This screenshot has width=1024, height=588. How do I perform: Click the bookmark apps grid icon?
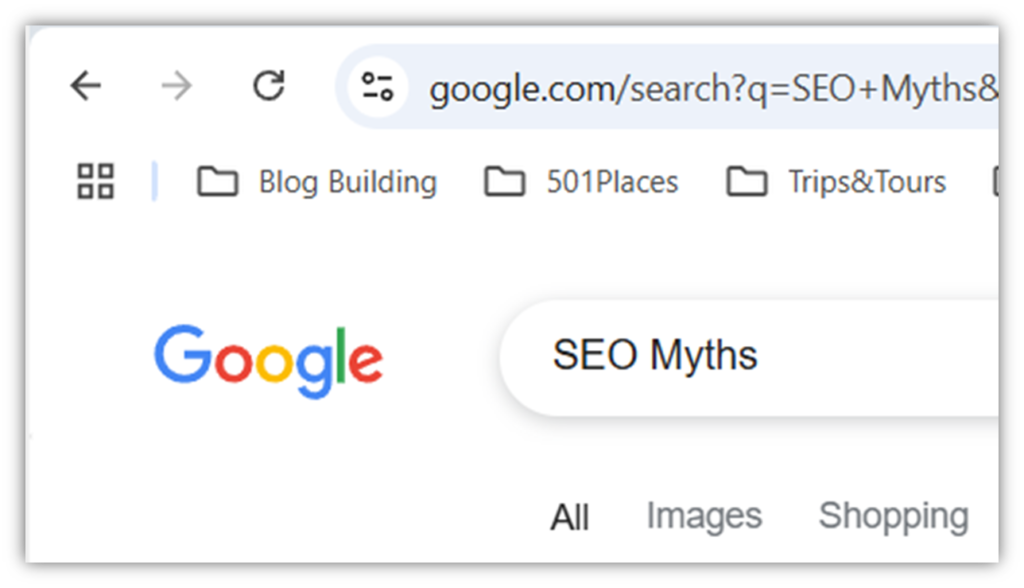coord(95,181)
